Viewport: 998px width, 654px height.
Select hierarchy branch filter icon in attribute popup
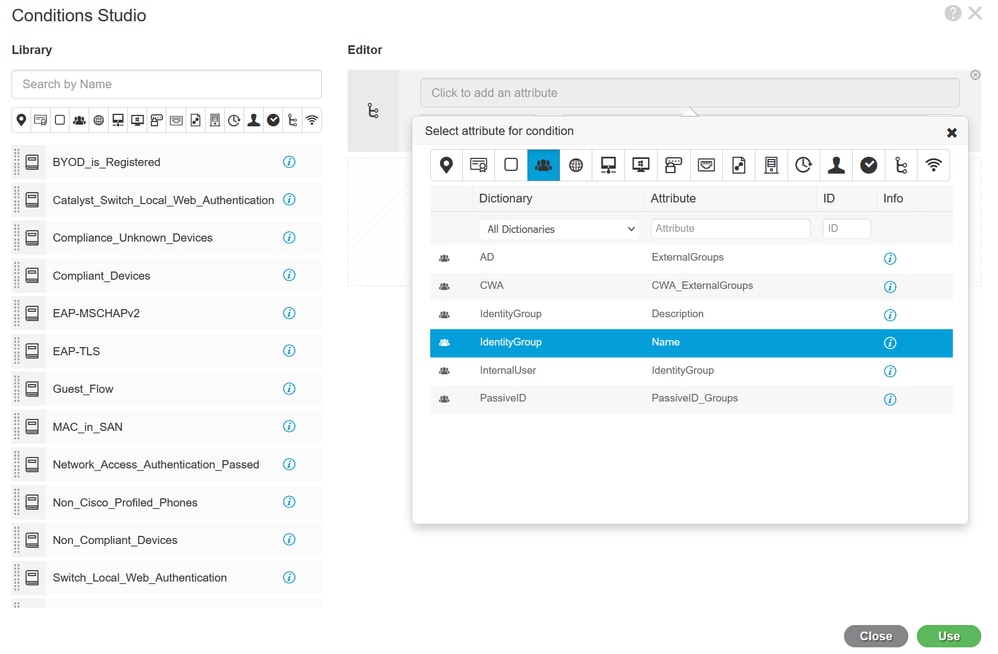[901, 165]
